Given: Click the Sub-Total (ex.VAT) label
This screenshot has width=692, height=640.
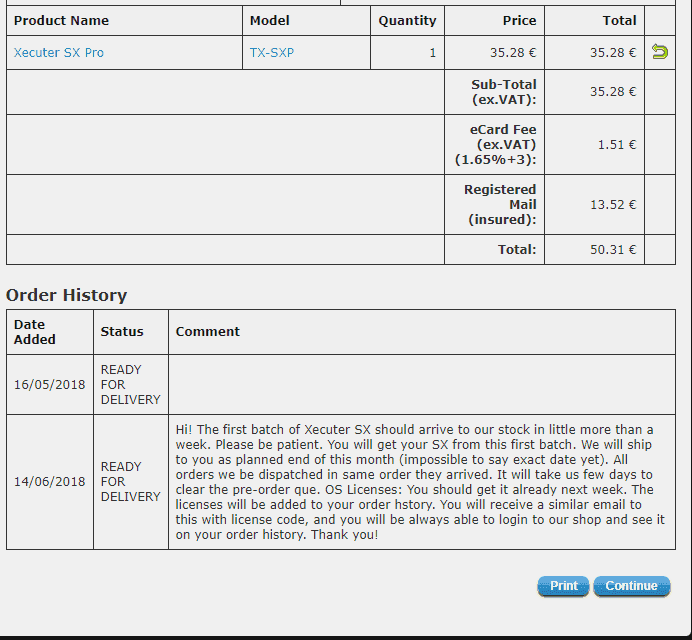Looking at the screenshot, I should pyautogui.click(x=504, y=92).
